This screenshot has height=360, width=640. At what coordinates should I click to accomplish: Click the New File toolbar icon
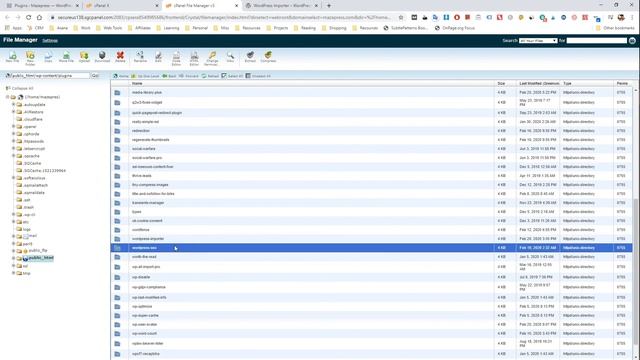coord(12,56)
